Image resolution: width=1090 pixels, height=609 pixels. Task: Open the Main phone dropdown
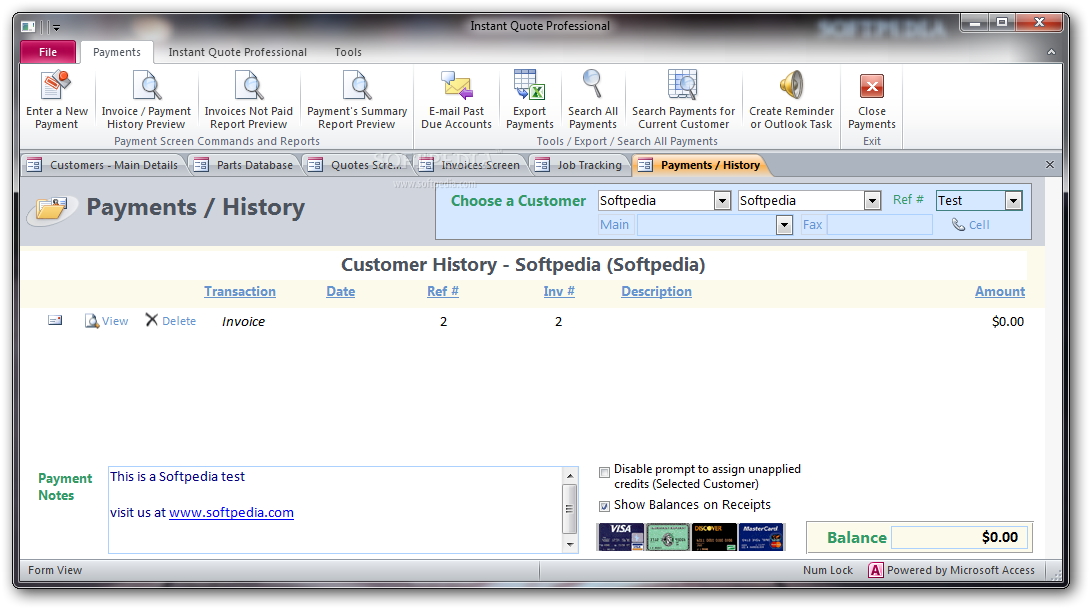tap(784, 225)
